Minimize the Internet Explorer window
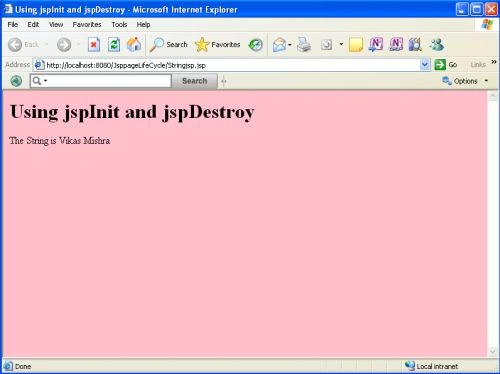The image size is (500, 374). point(462,9)
